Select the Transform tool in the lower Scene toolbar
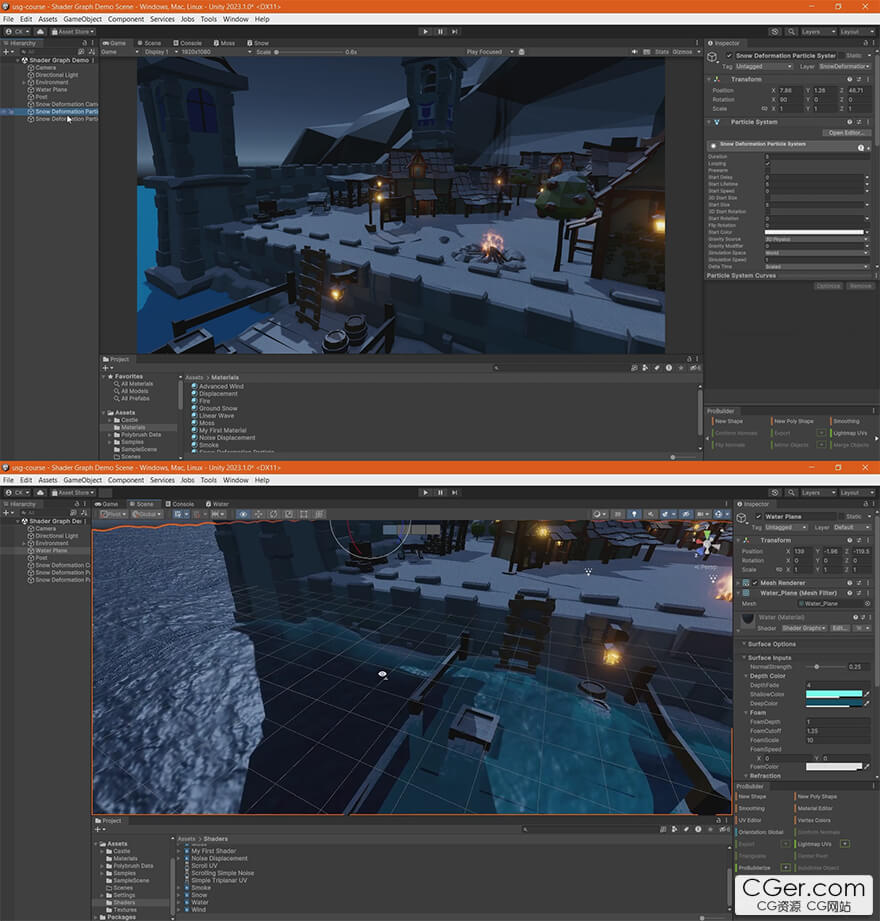Screen dimensions: 880x921 319,514
